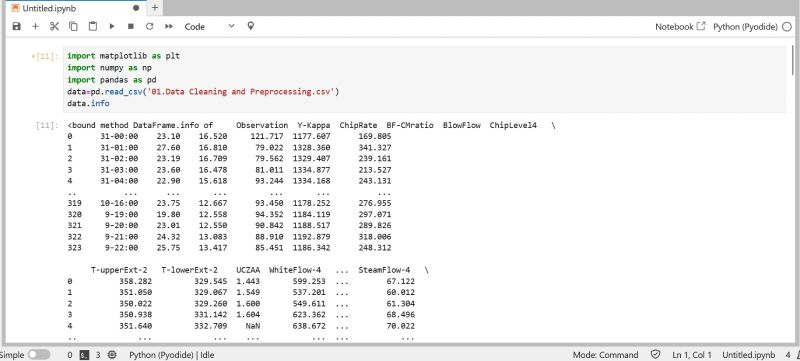The width and height of the screenshot is (800, 361).
Task: Restart kernel and run all cells
Action: click(169, 27)
